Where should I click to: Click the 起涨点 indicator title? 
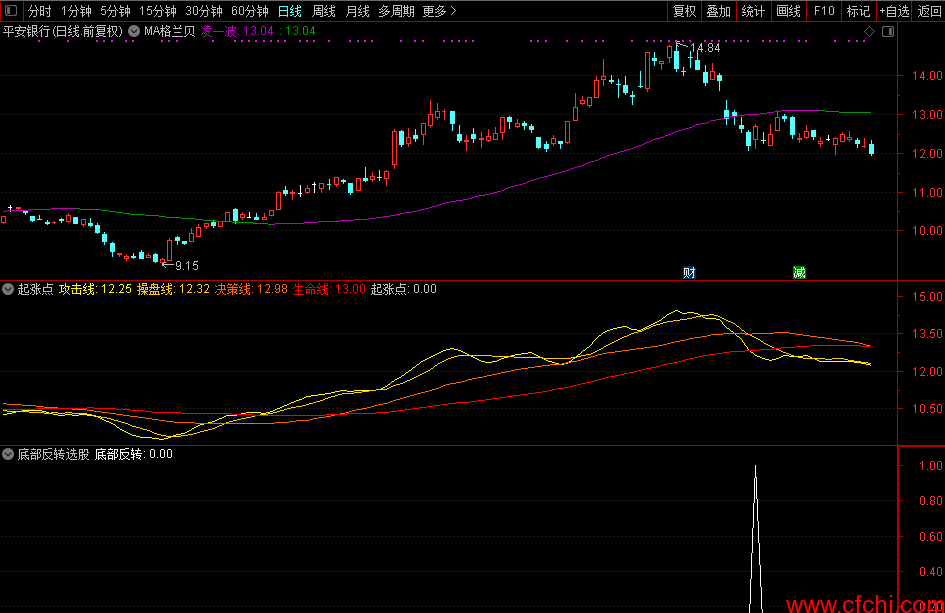36,289
